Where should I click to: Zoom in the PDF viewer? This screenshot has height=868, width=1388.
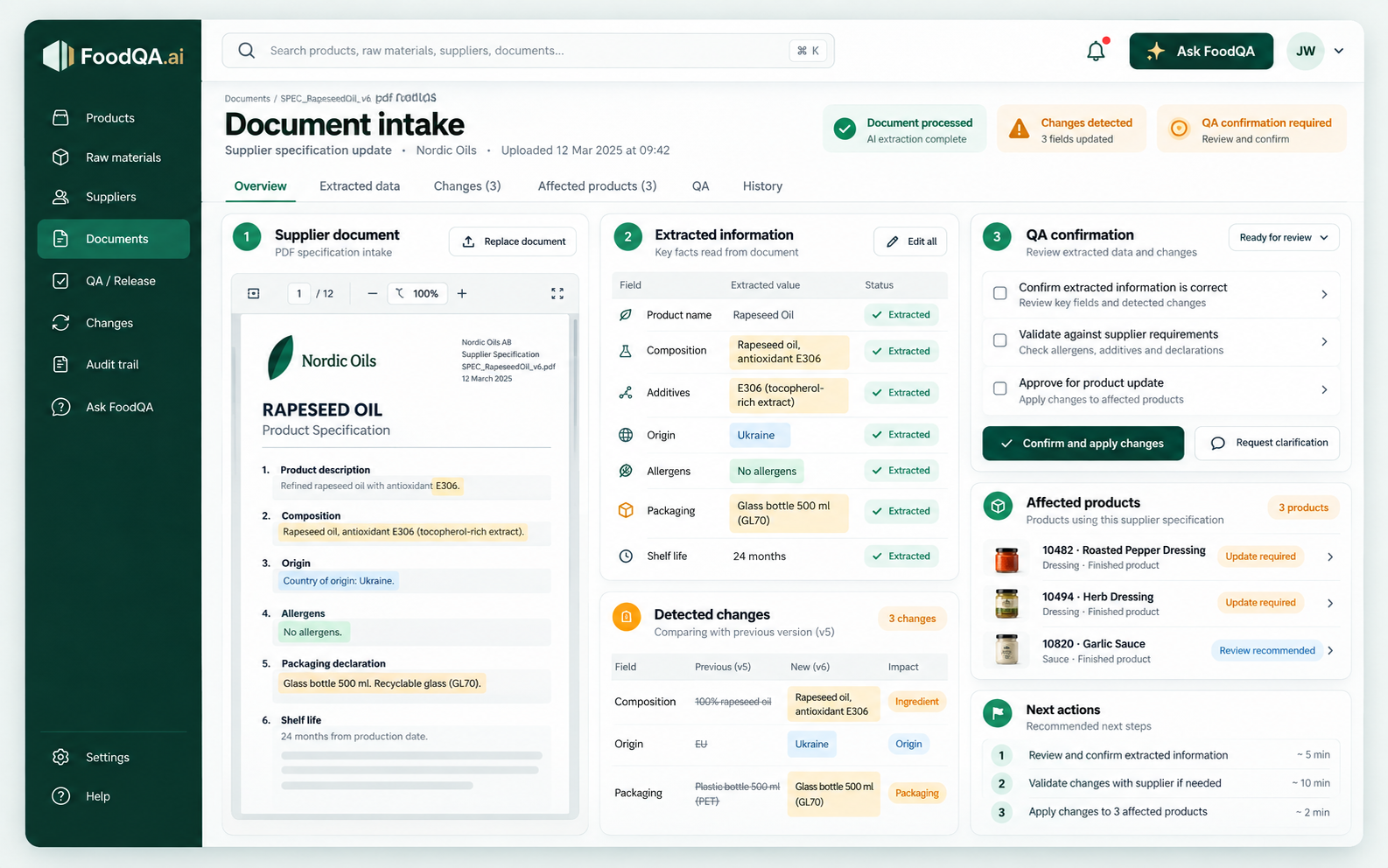(462, 294)
